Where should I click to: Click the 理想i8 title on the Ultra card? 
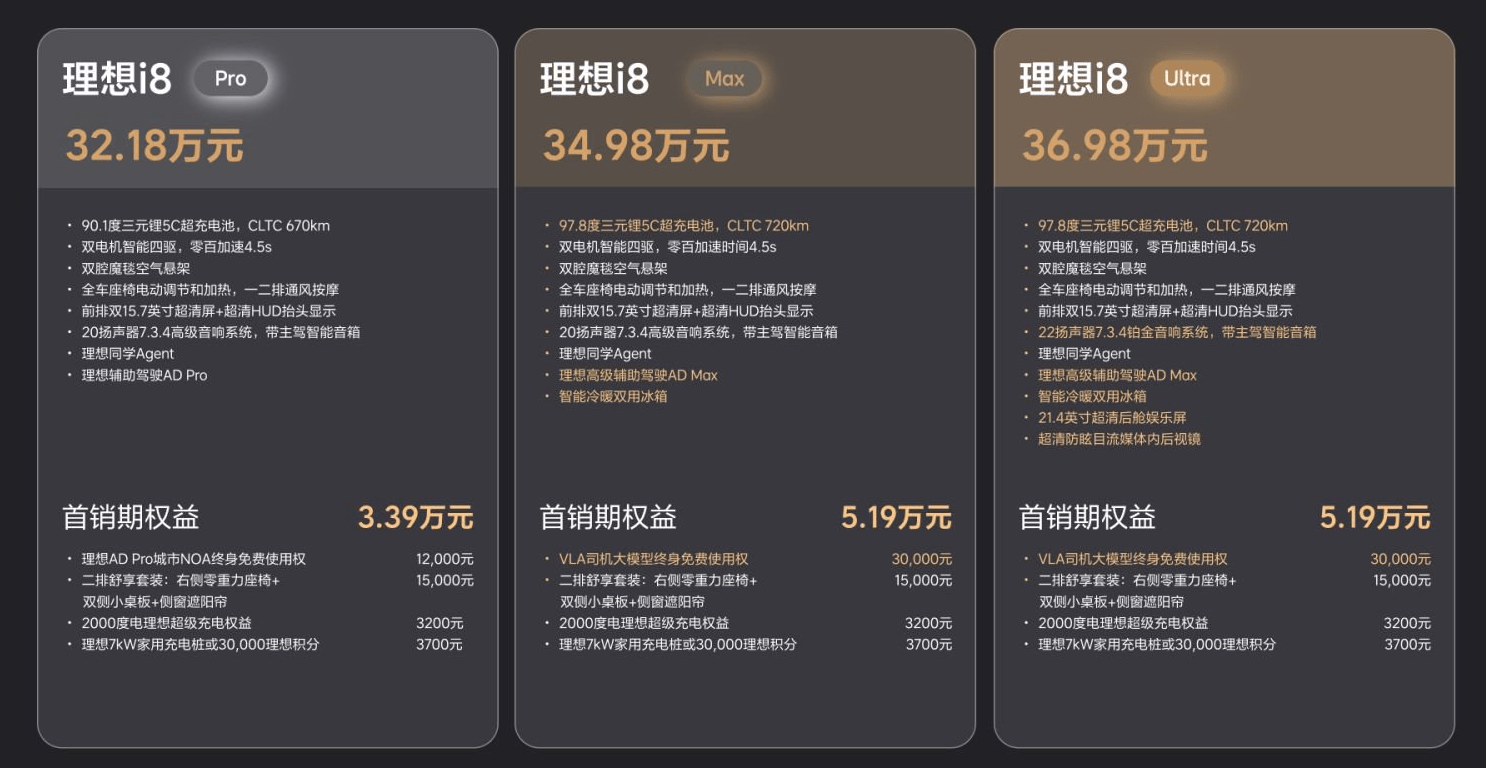coord(1074,79)
